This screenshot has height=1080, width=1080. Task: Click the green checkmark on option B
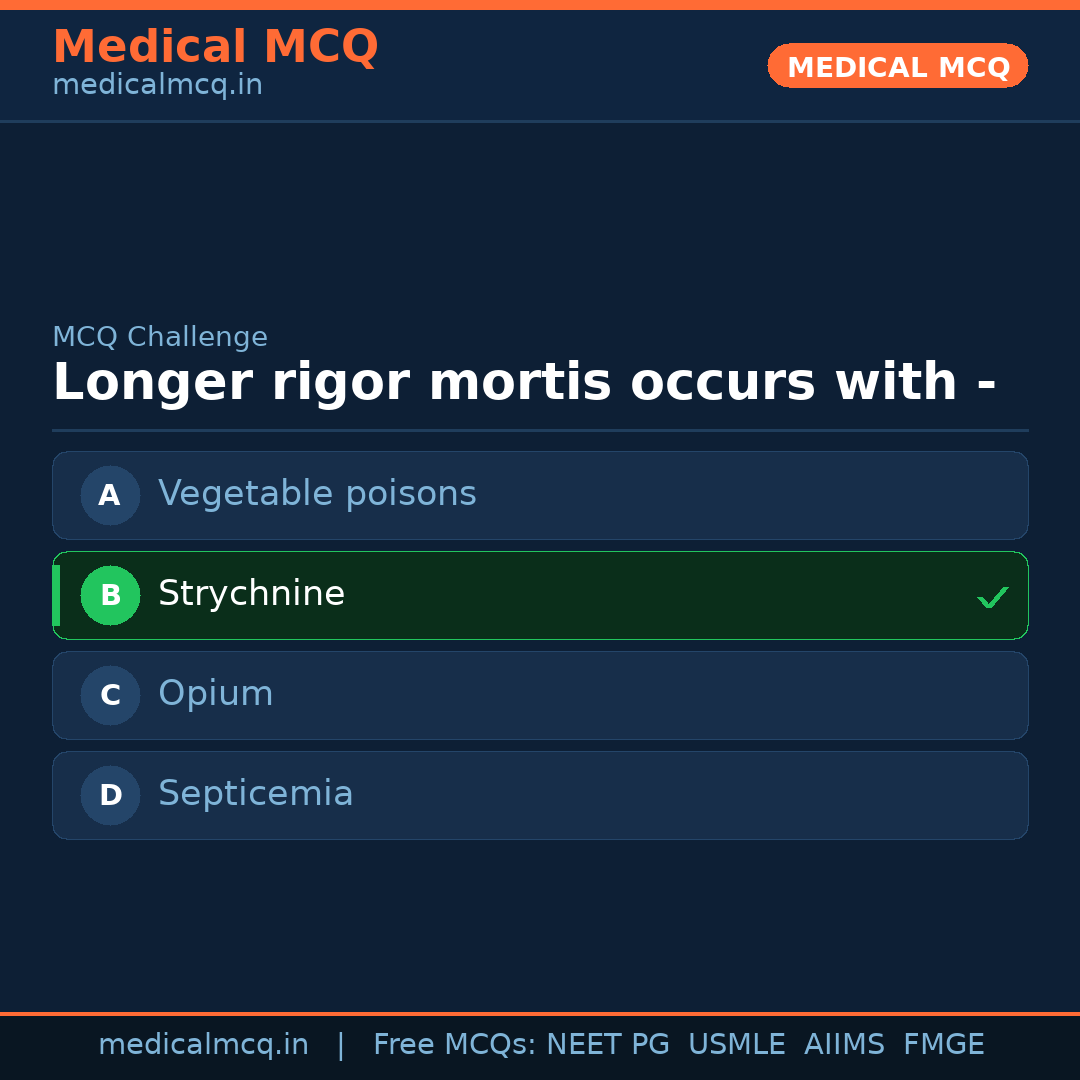(x=993, y=596)
